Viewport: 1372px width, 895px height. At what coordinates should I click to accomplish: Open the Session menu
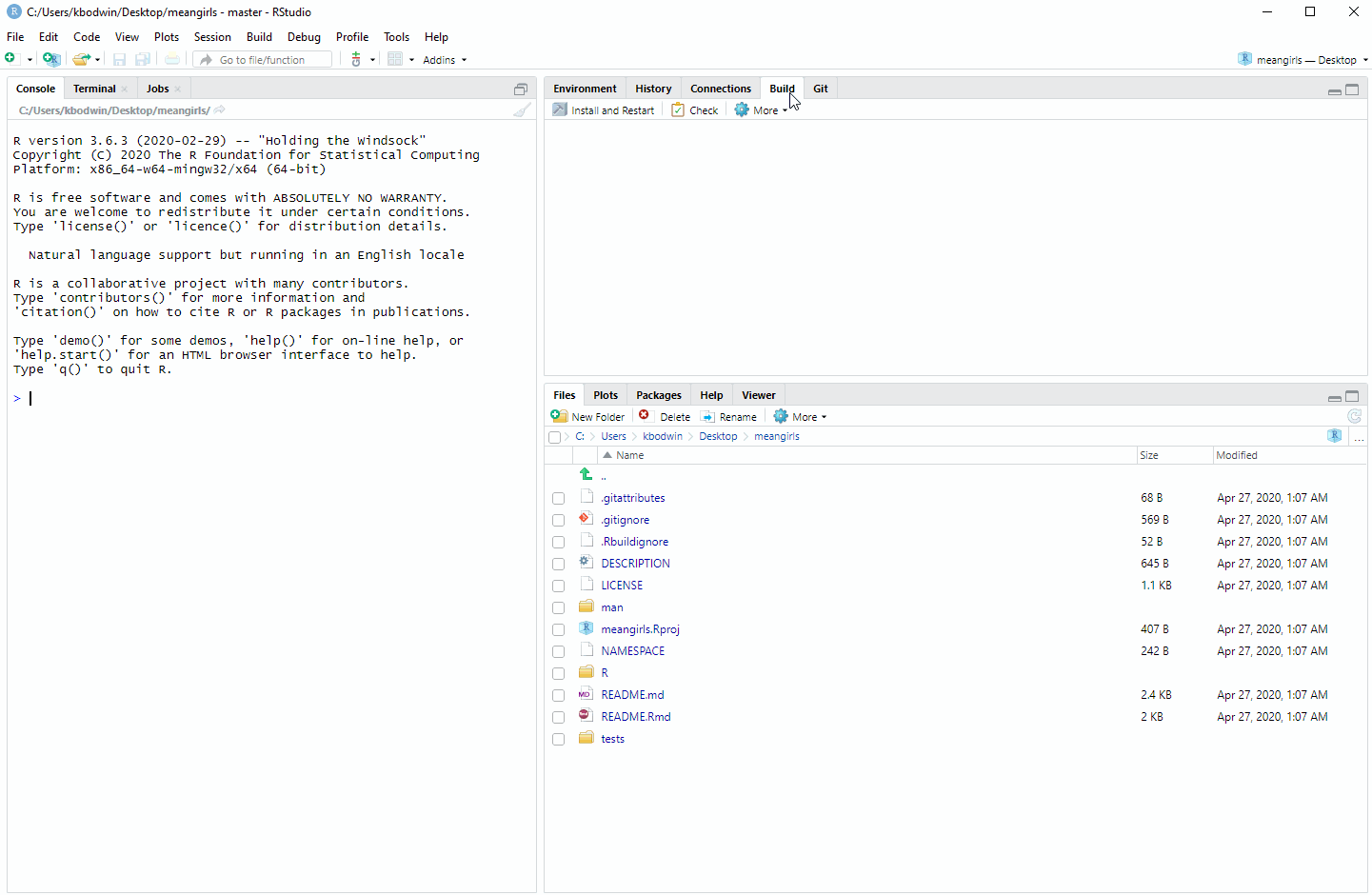[212, 37]
